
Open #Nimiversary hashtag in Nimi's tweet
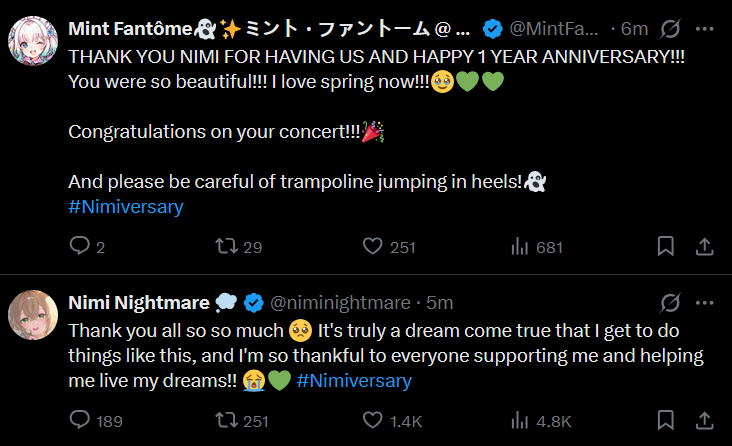pos(354,381)
